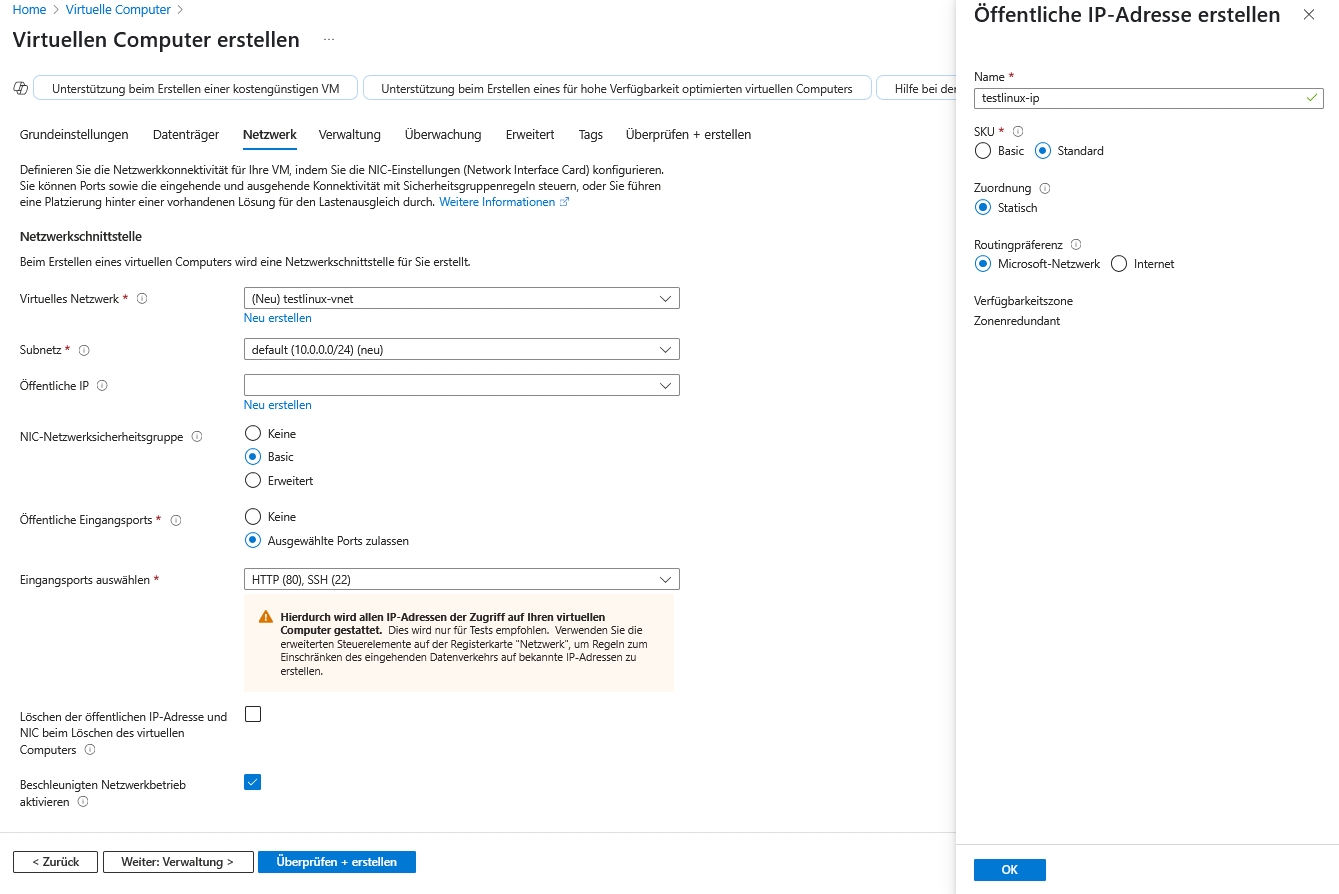The height and width of the screenshot is (894, 1339).
Task: Click the Copilot icon left of suggestions
Action: click(20, 89)
